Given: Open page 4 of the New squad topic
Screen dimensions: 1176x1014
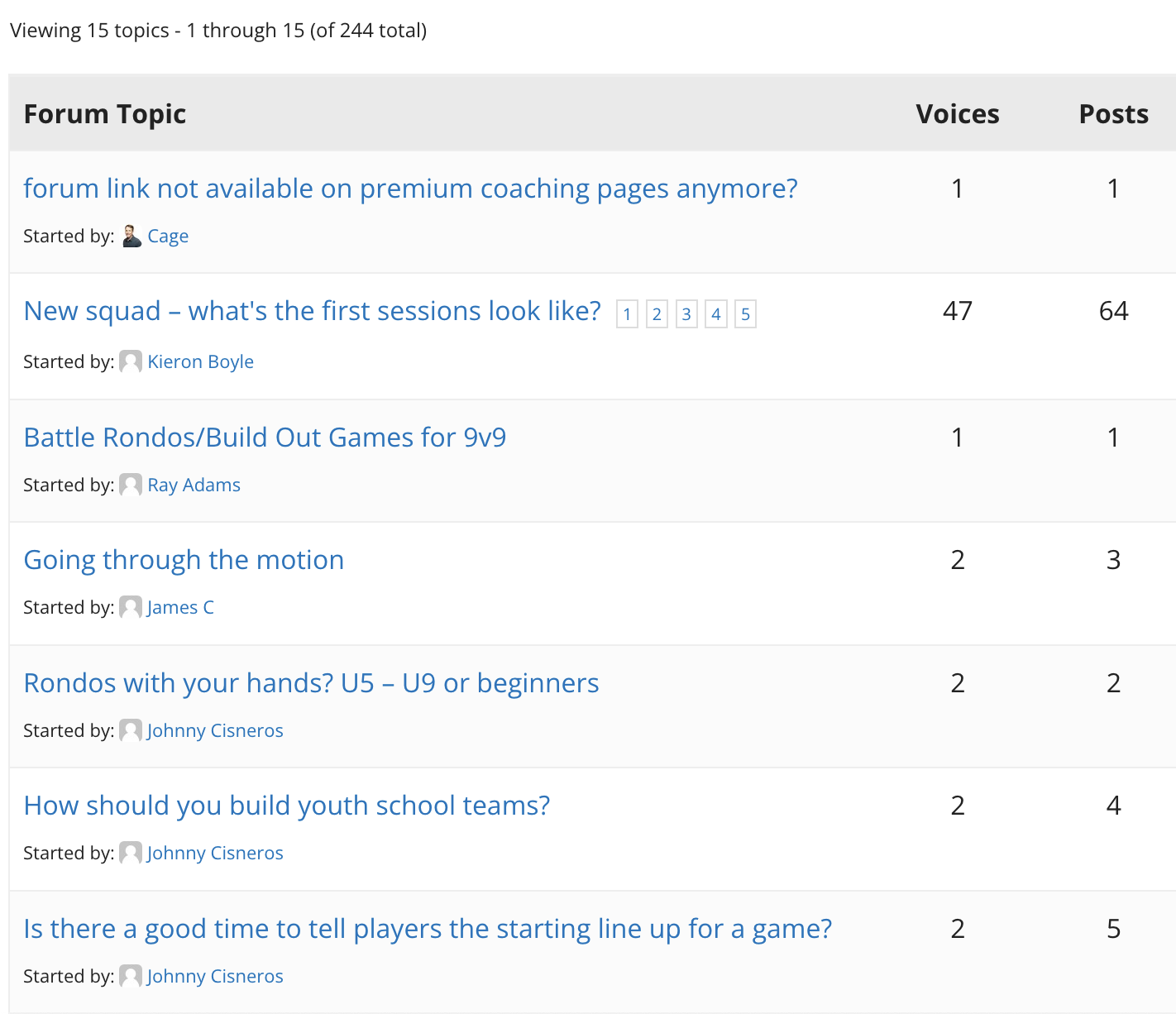Looking at the screenshot, I should [x=715, y=313].
